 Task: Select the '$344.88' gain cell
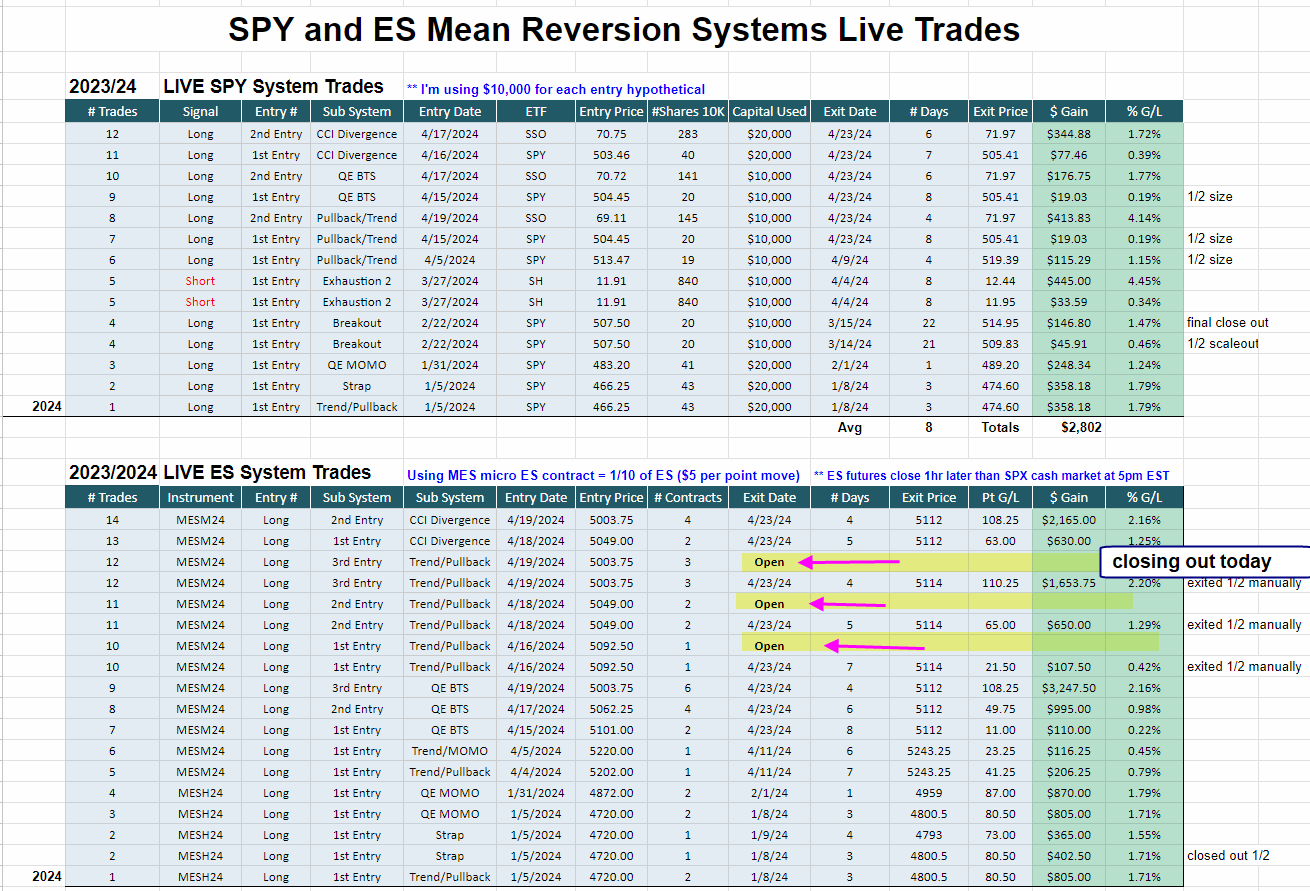click(x=1068, y=134)
